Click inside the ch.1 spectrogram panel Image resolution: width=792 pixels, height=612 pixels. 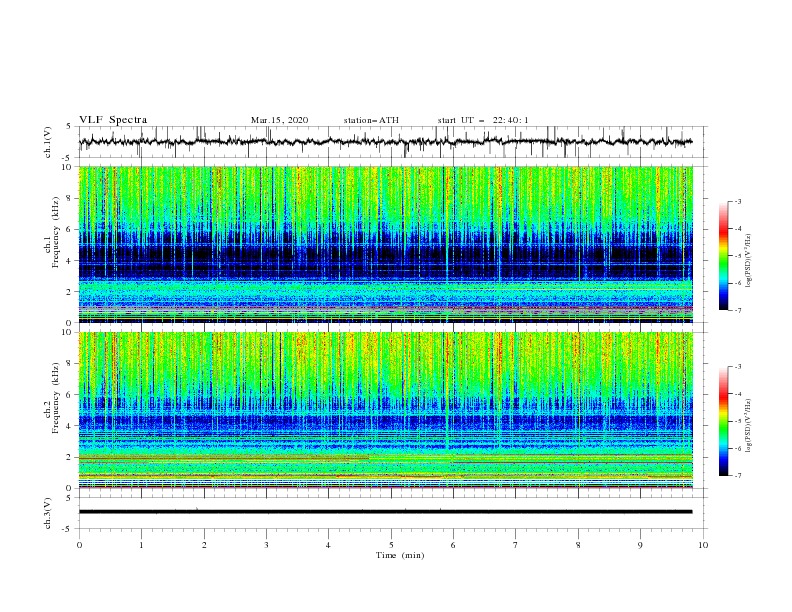[x=385, y=244]
